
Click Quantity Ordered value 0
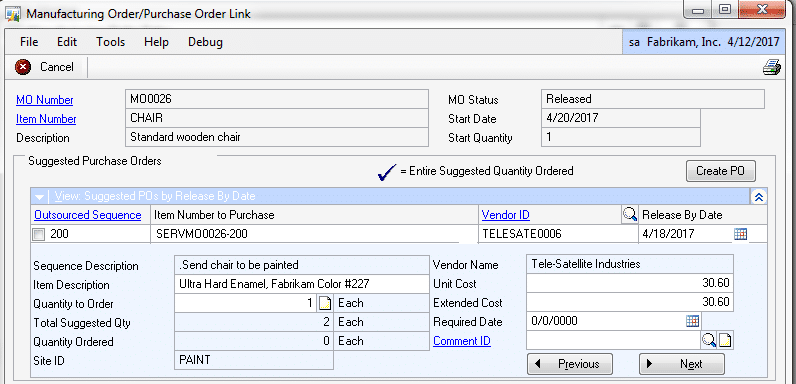(x=254, y=341)
